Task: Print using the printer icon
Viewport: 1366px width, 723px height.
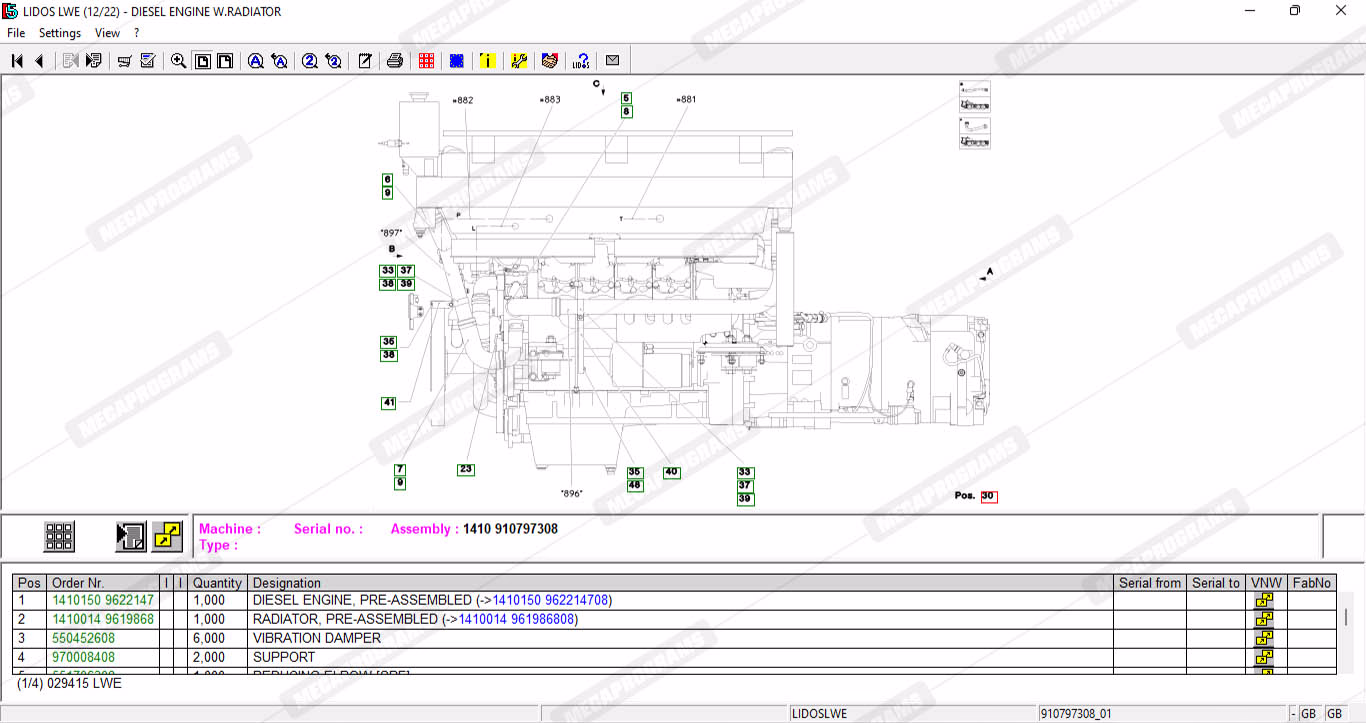Action: click(395, 61)
